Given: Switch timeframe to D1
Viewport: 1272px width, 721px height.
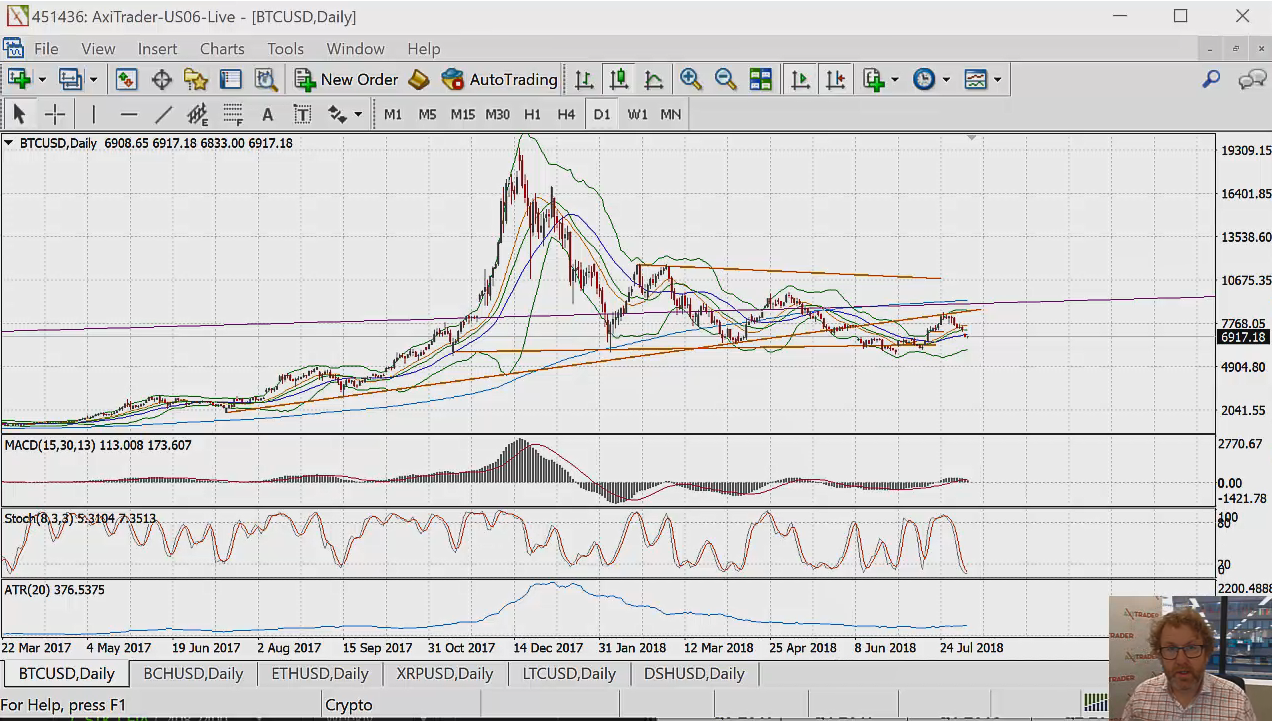Looking at the screenshot, I should [601, 114].
